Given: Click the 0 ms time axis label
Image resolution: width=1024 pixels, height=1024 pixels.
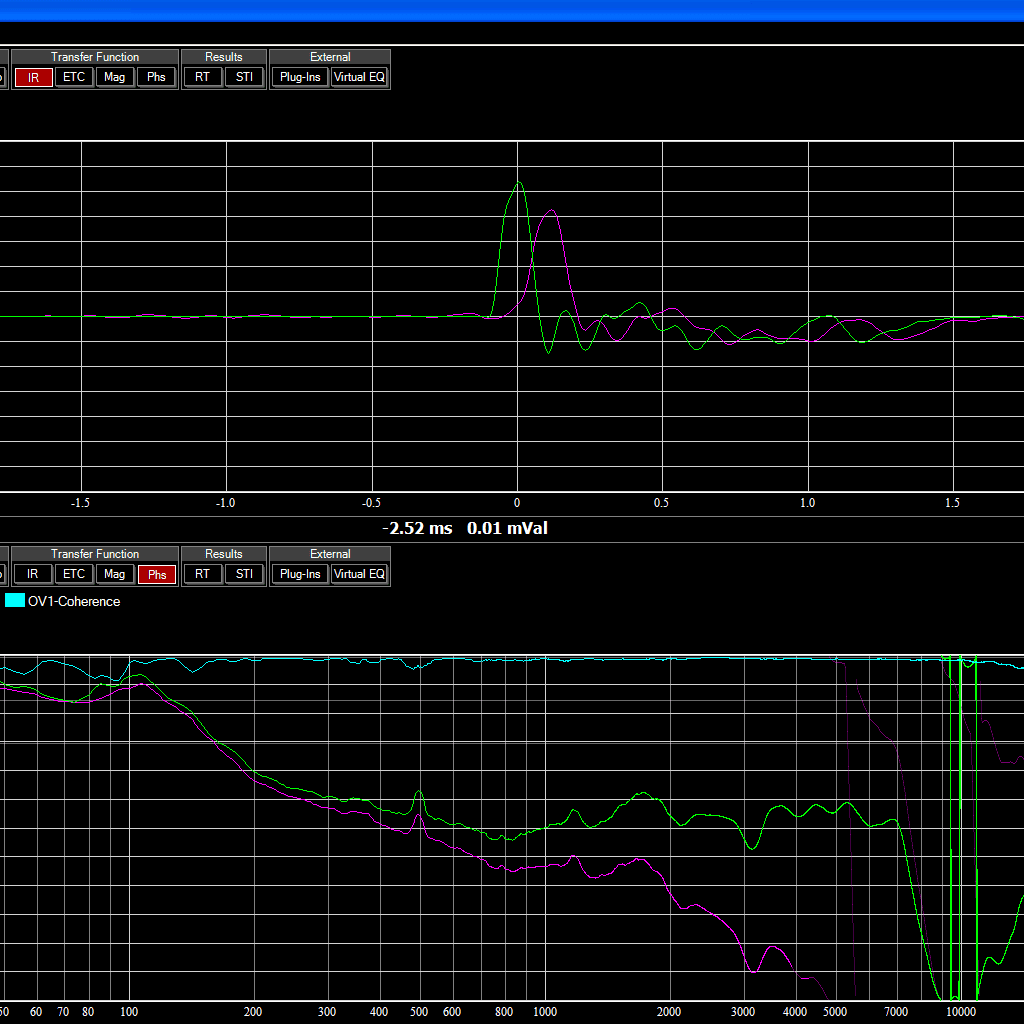Looking at the screenshot, I should tap(517, 503).
